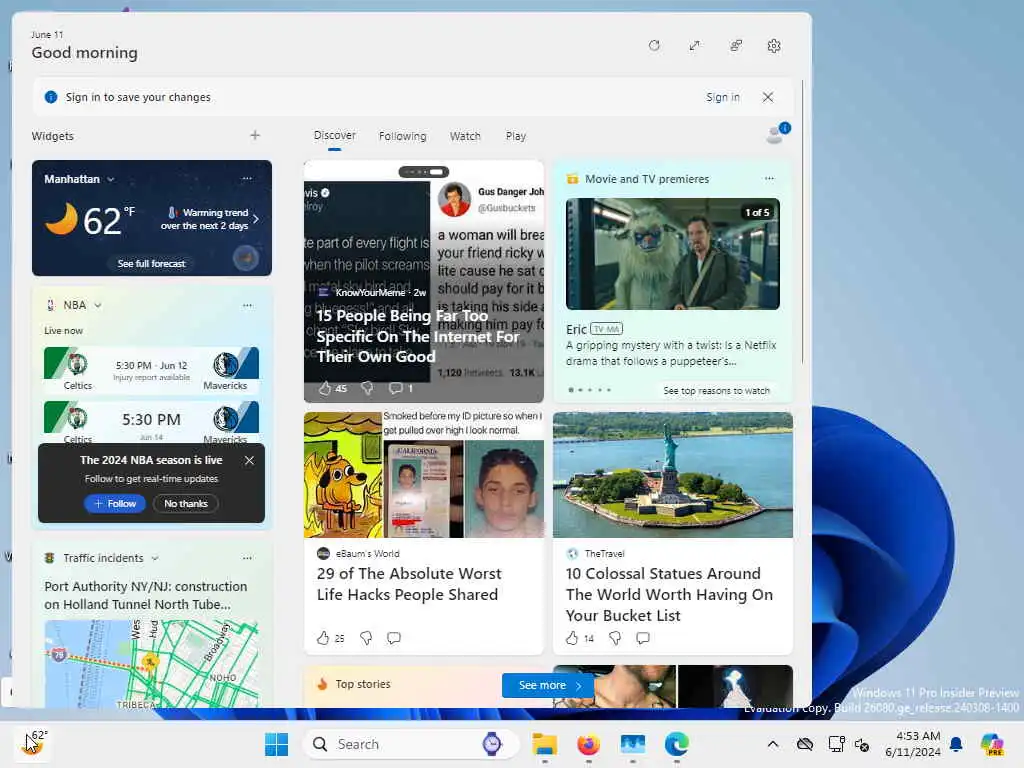Screen dimensions: 1024x768
Task: Open the share icon beside the settings gear
Action: pos(735,46)
